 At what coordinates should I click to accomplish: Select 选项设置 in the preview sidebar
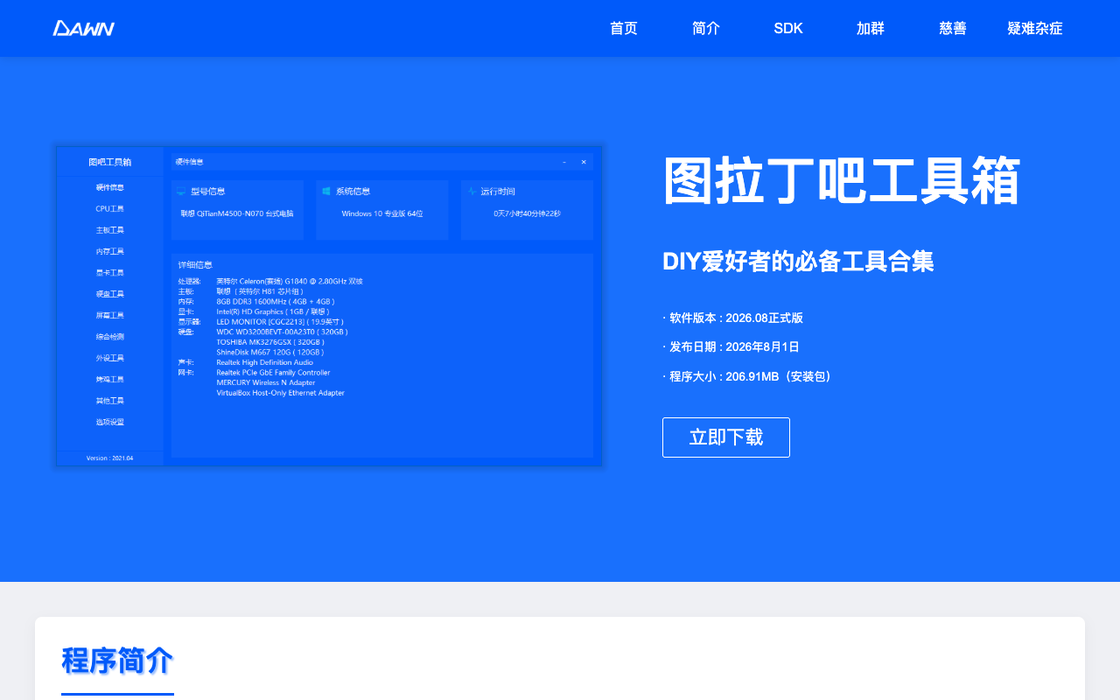point(110,422)
